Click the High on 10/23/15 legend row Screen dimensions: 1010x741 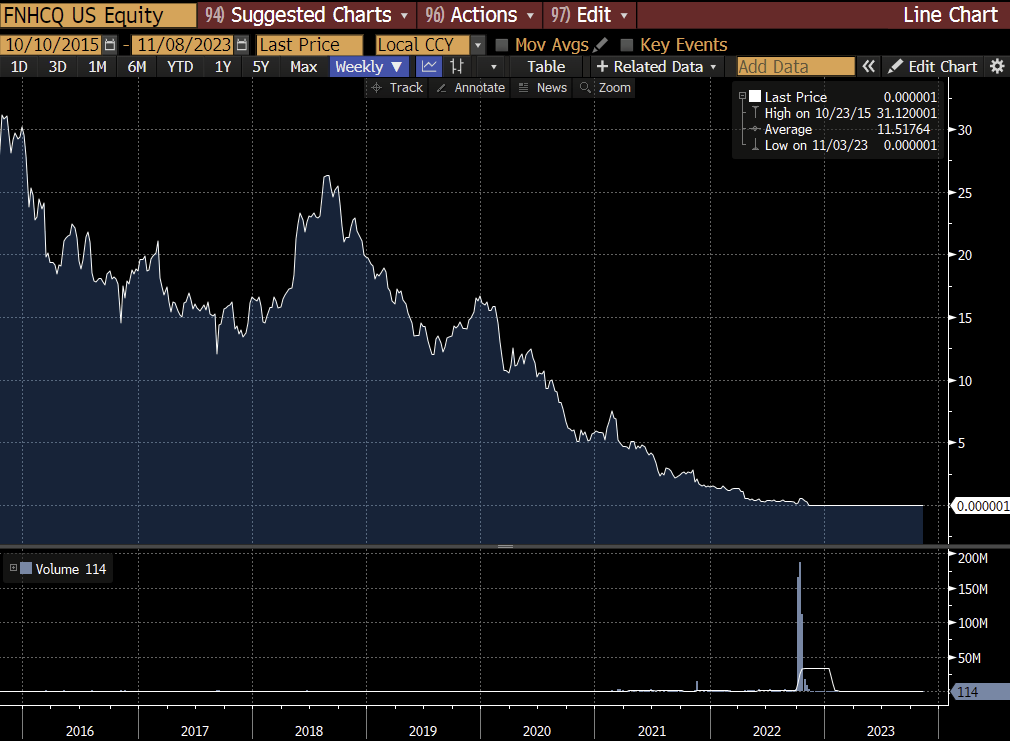pos(844,113)
